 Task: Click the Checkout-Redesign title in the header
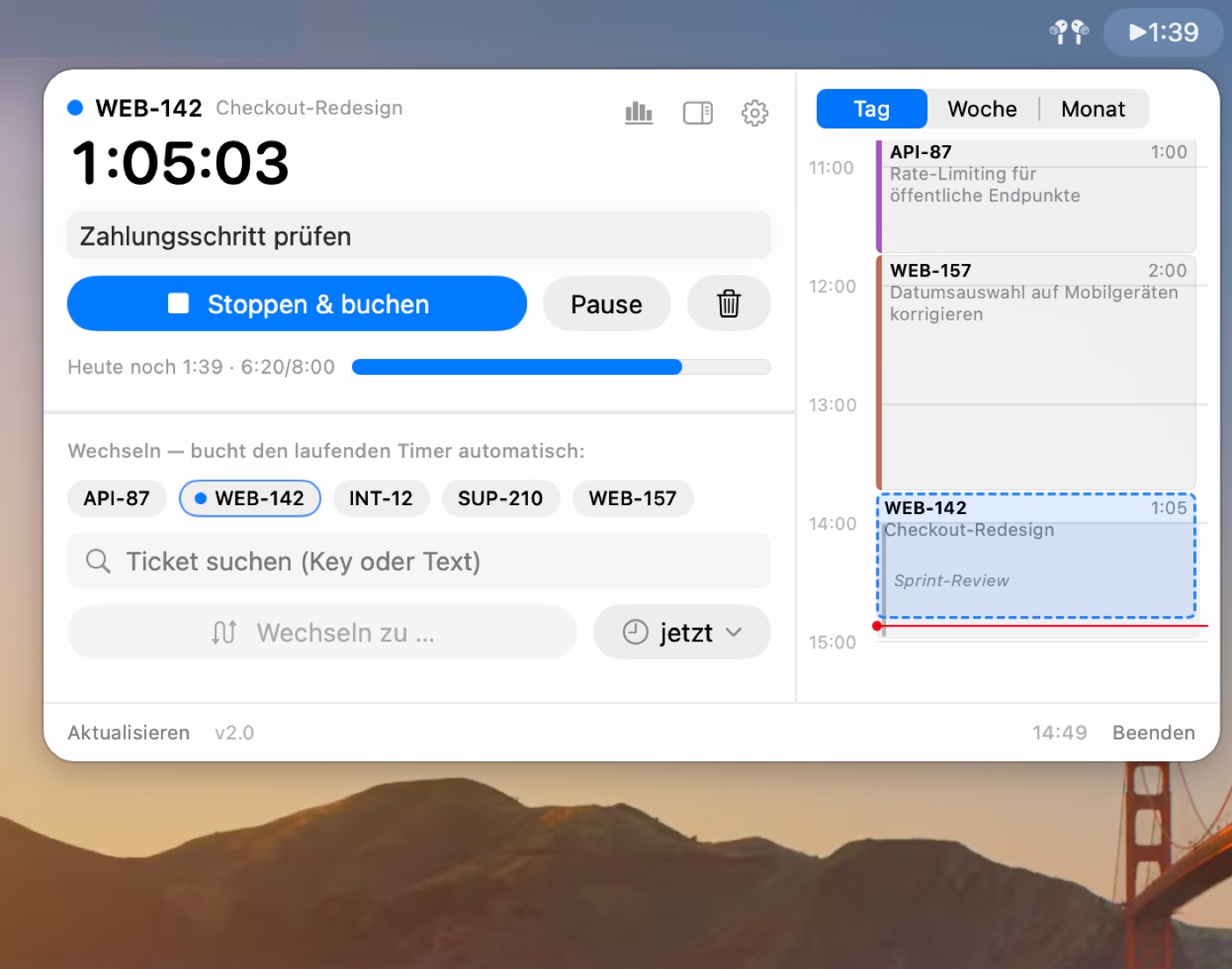point(309,107)
